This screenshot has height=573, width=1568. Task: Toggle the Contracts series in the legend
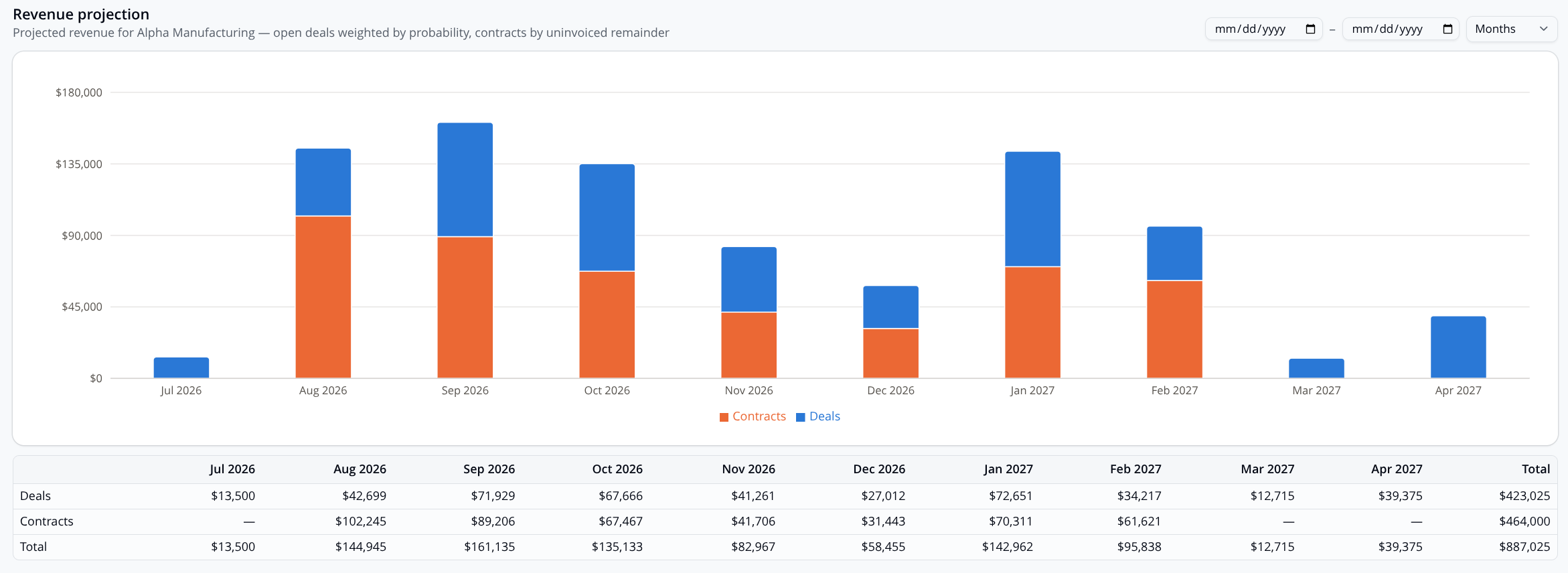(x=753, y=416)
